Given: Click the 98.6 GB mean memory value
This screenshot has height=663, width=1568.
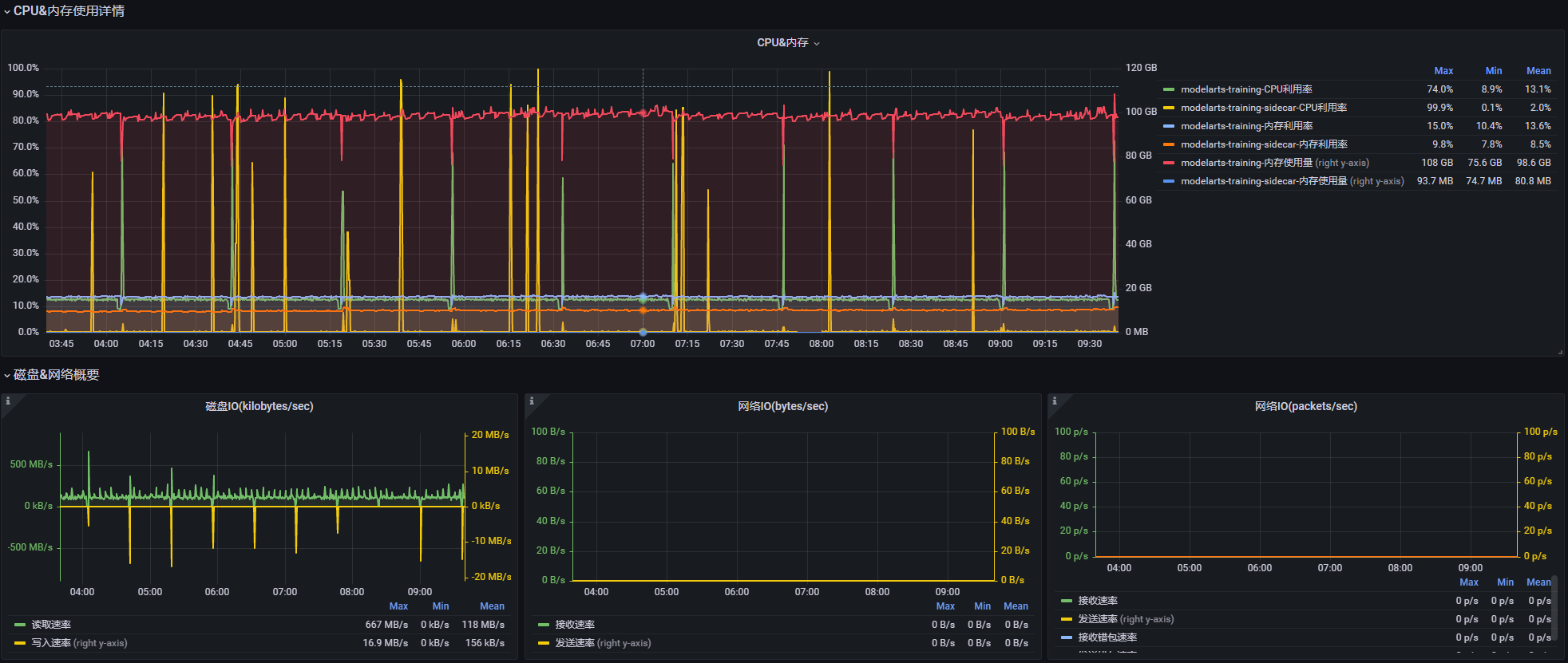Looking at the screenshot, I should click(1534, 163).
